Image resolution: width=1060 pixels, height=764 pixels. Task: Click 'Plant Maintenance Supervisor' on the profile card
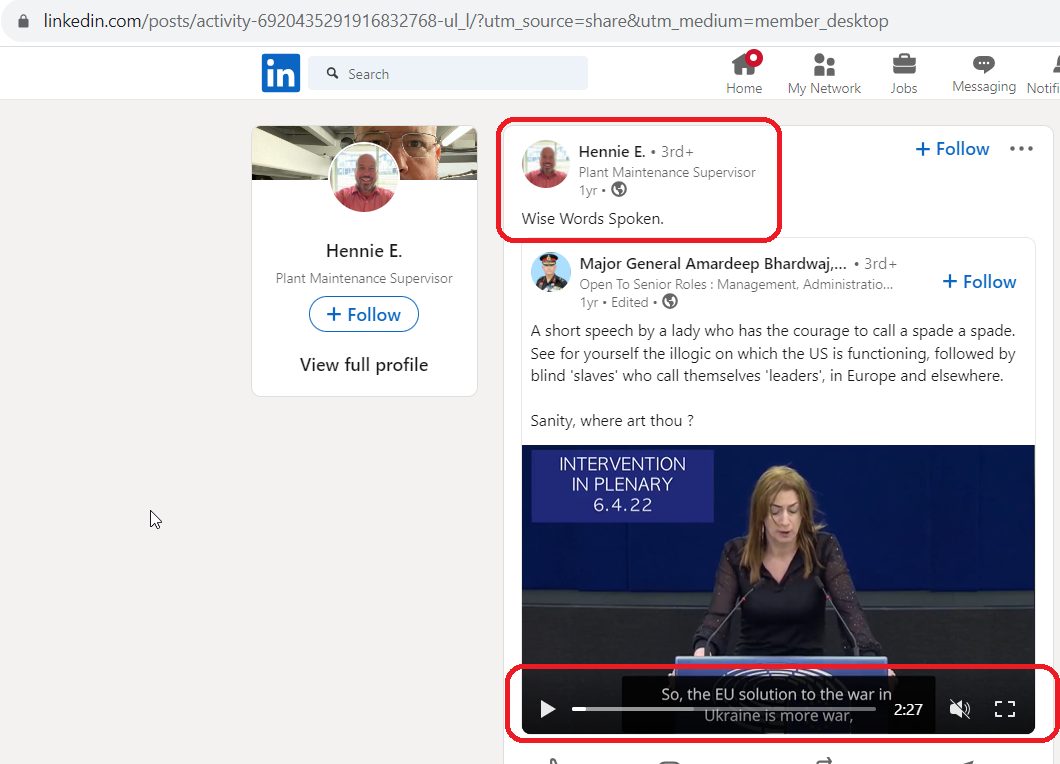click(x=364, y=278)
